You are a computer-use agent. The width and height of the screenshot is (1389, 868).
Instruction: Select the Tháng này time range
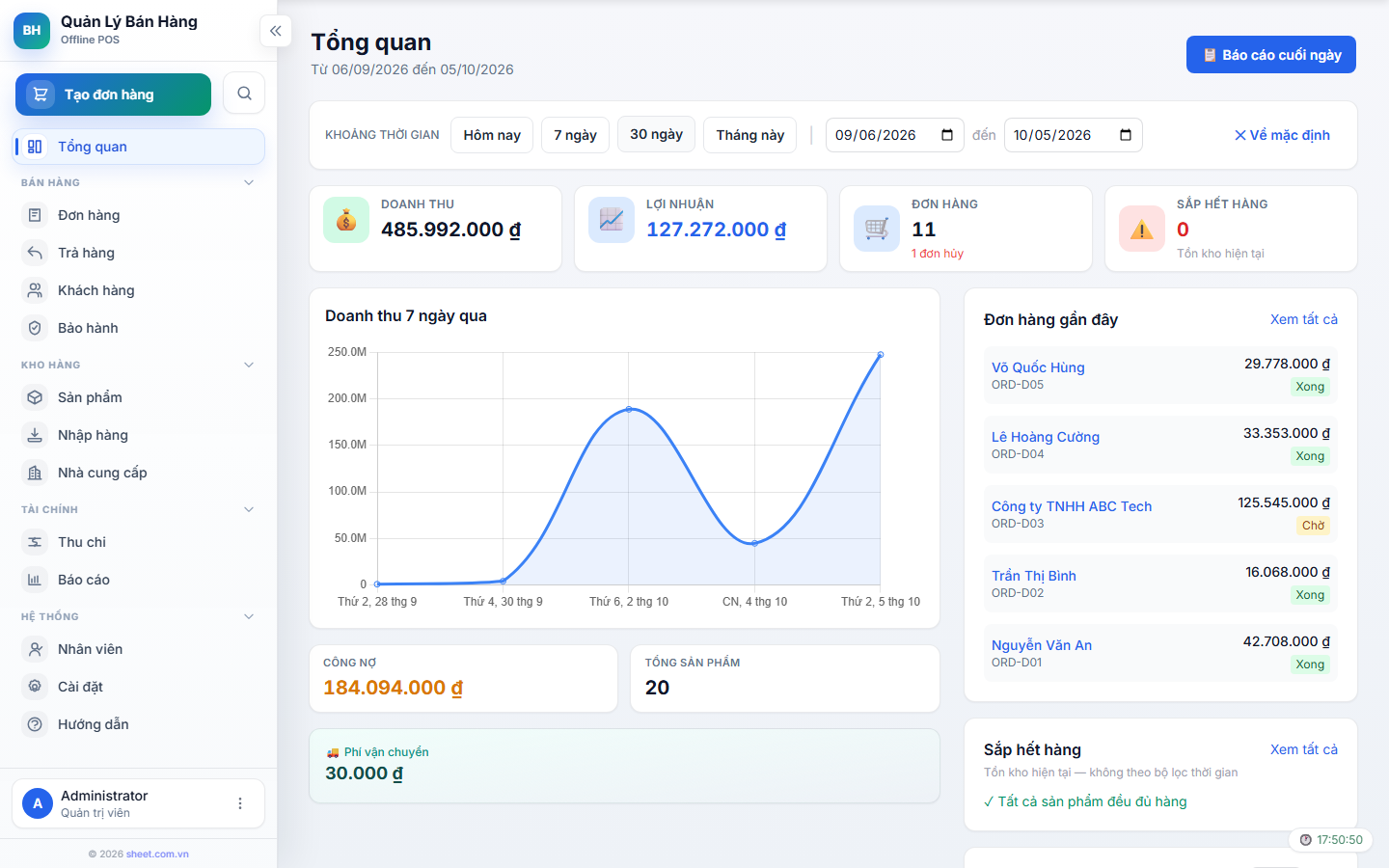pyautogui.click(x=750, y=135)
